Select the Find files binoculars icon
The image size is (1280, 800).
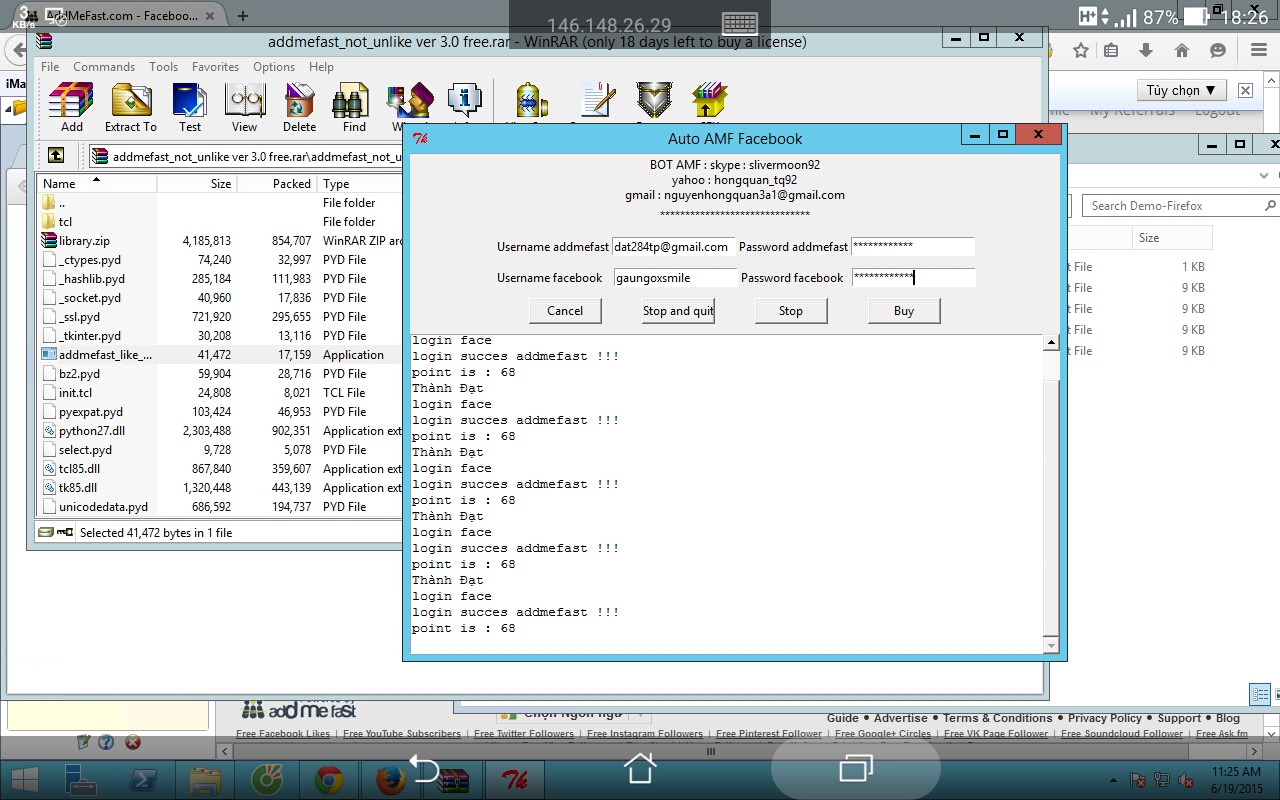tap(352, 100)
